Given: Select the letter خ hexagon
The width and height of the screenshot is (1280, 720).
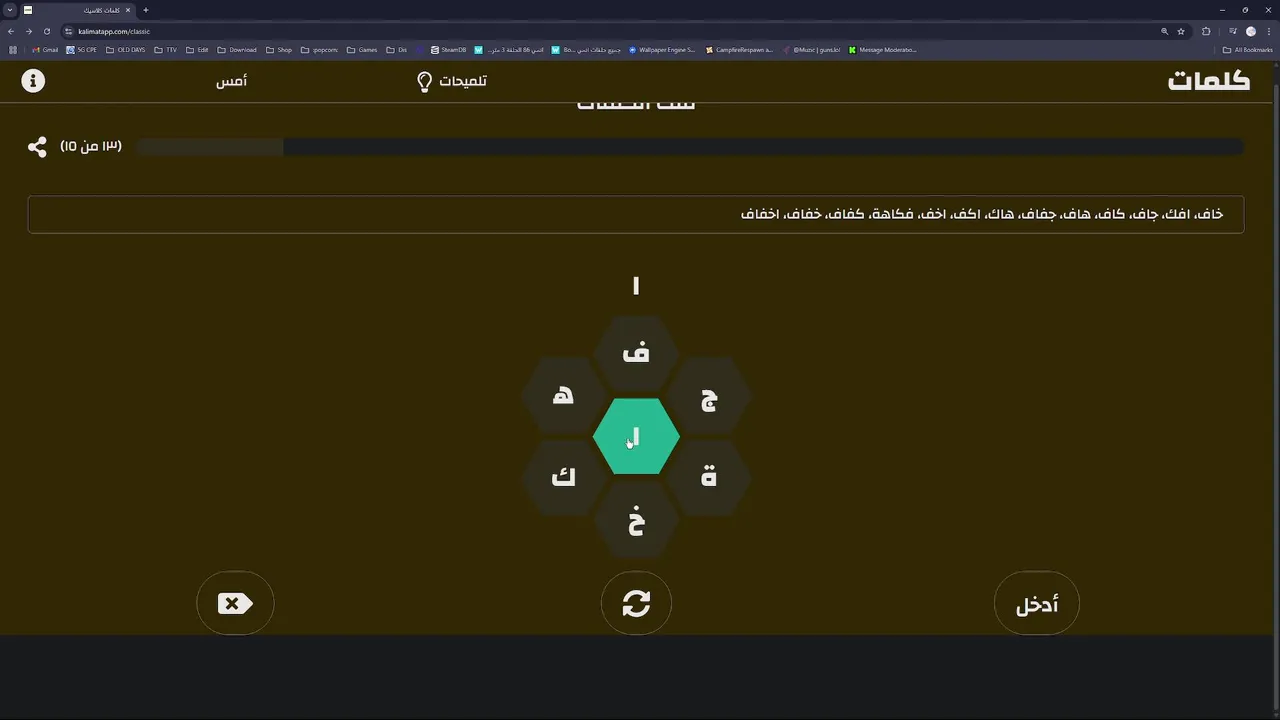Looking at the screenshot, I should click(x=636, y=521).
